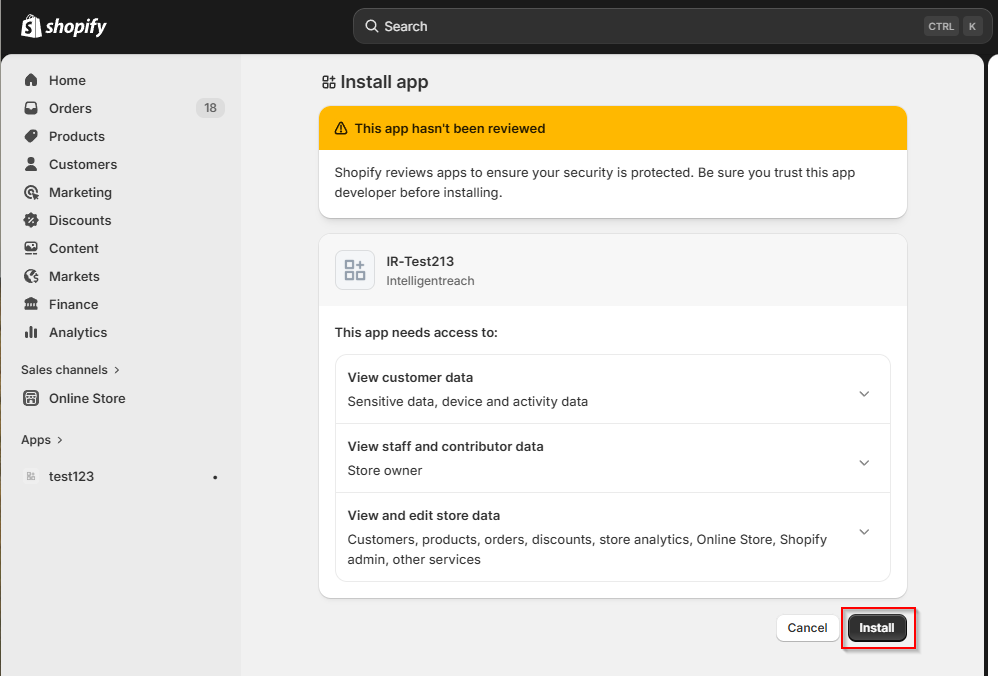Click the Shopify logo
This screenshot has height=676, width=998.
[64, 26]
